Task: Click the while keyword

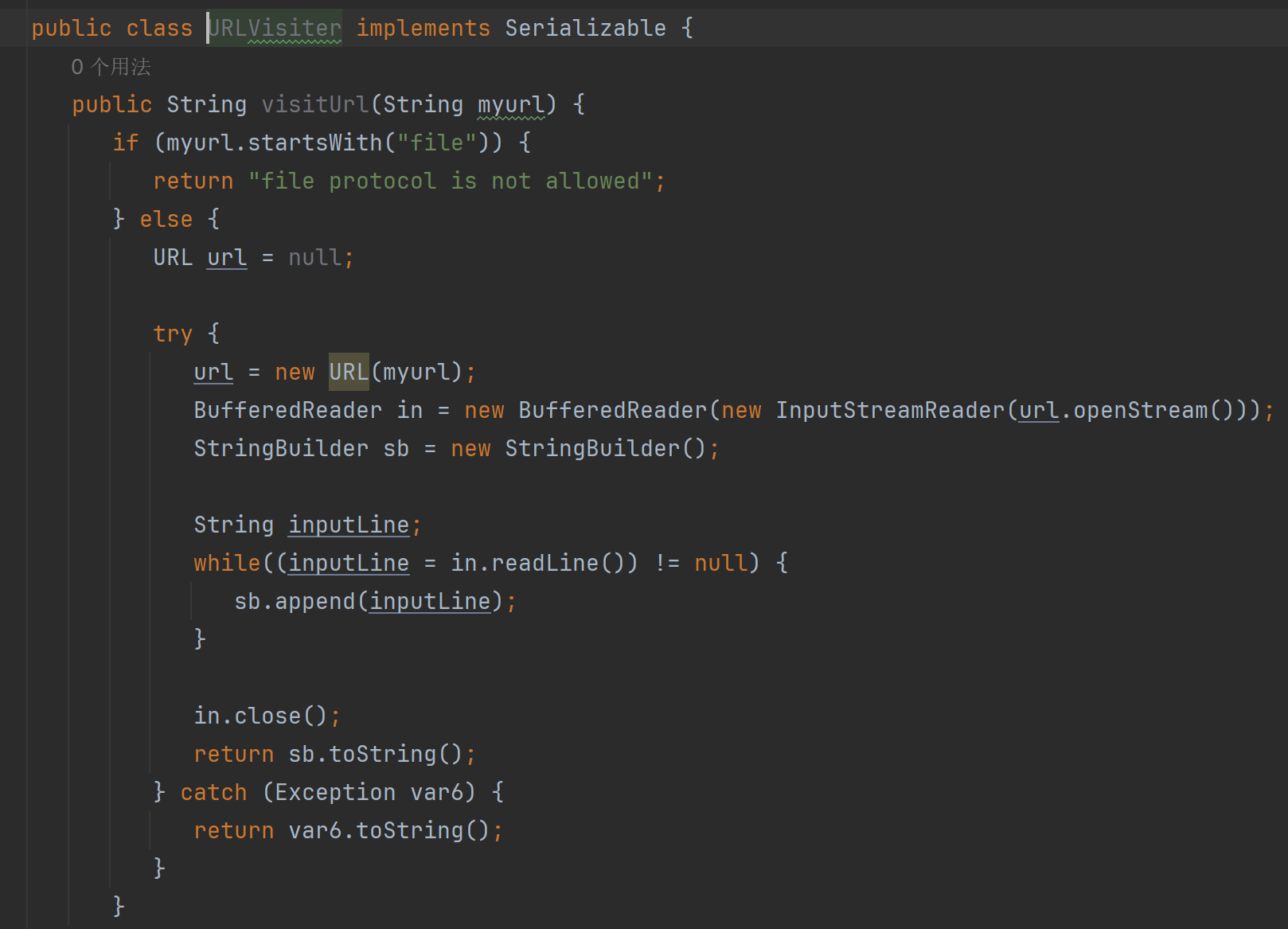Action: pos(227,563)
